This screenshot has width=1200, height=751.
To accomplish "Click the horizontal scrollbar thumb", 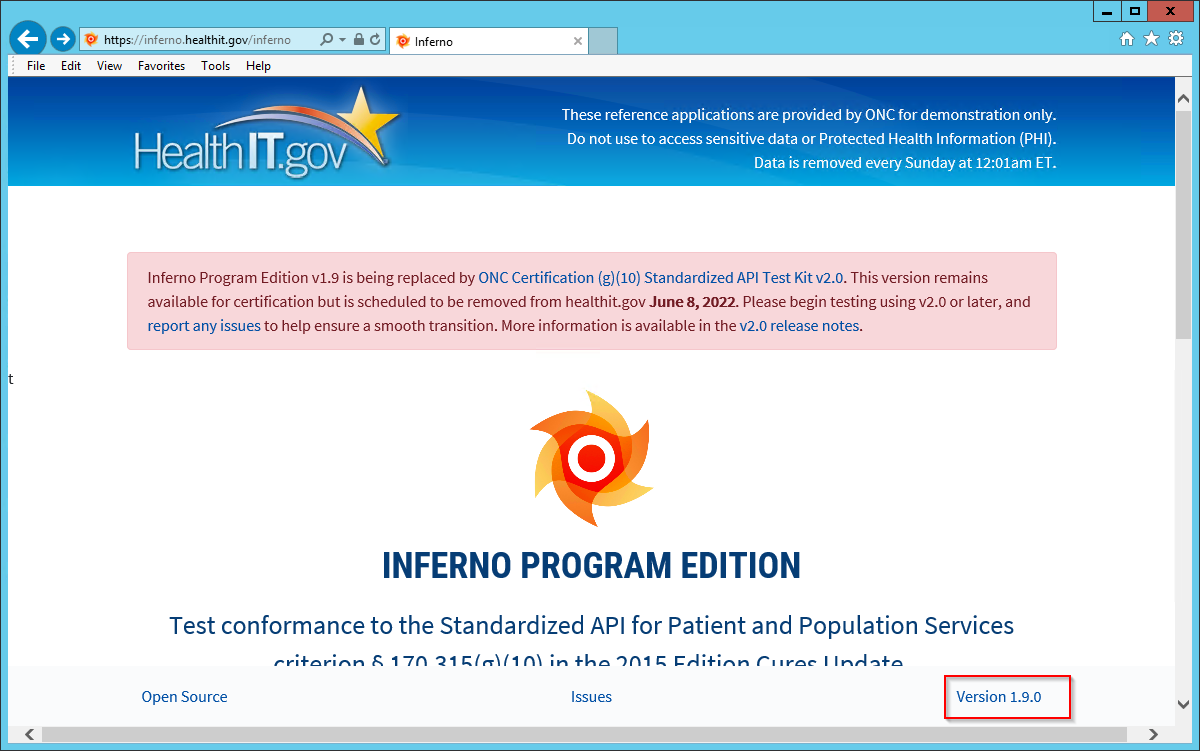I will click(583, 734).
